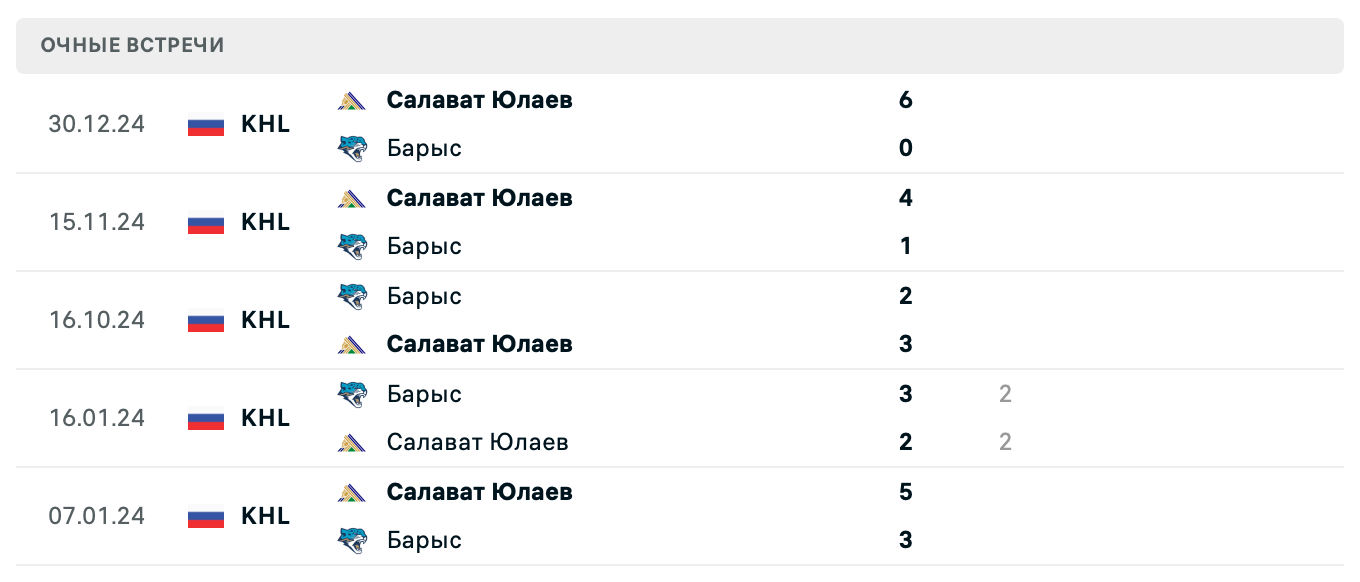Click the Салават Юлаев crest in the 07.01.24 game
This screenshot has width=1360, height=582.
pyautogui.click(x=352, y=491)
